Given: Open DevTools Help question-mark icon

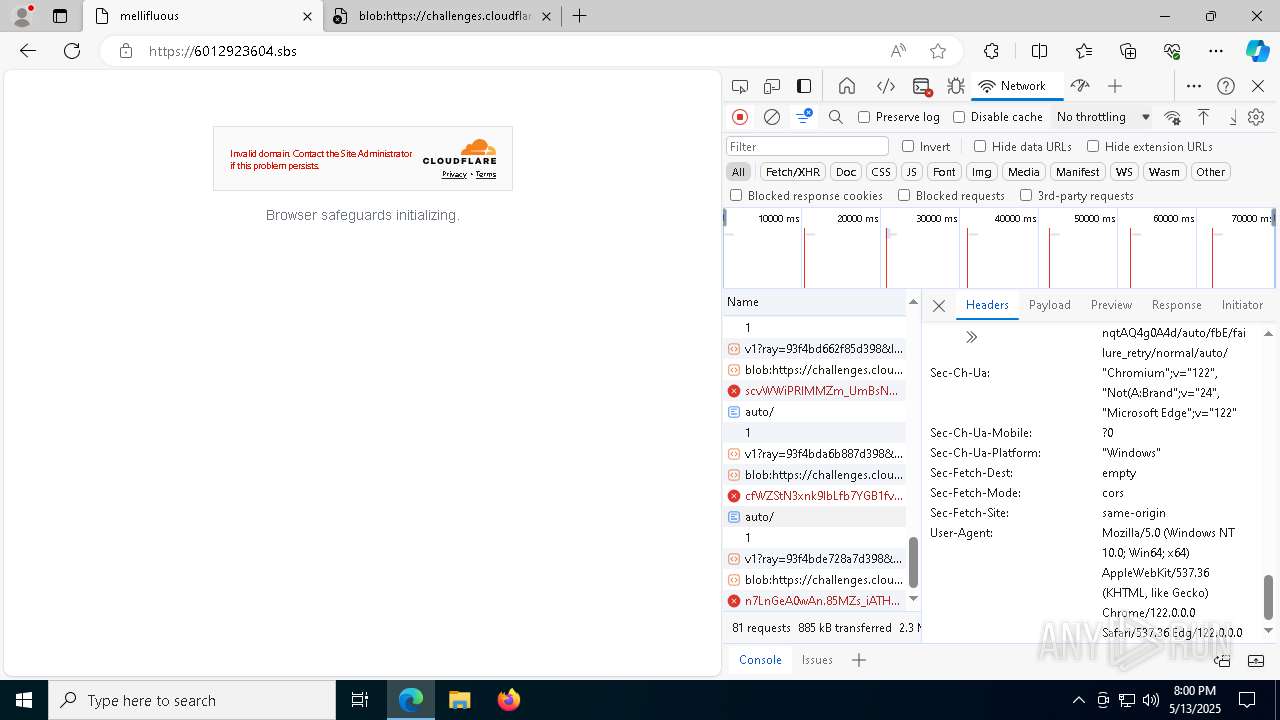Looking at the screenshot, I should coord(1226,86).
